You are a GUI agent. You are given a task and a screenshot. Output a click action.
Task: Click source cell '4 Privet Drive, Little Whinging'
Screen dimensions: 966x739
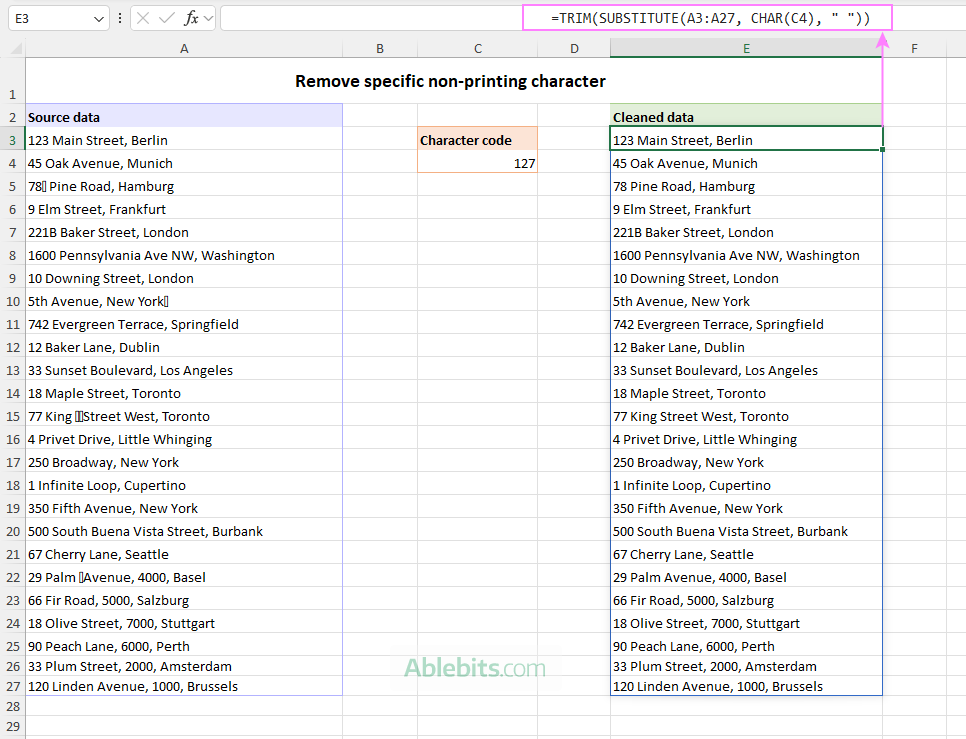point(184,437)
